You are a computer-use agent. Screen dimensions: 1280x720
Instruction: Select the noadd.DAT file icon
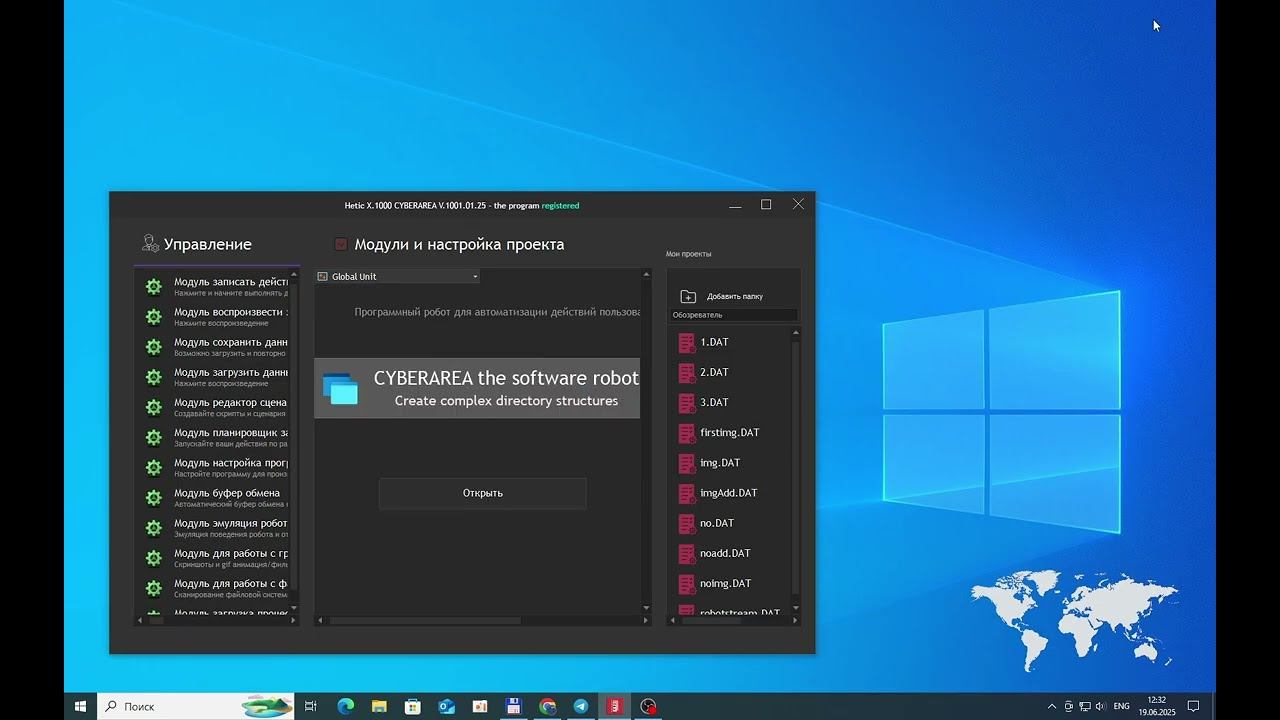tap(687, 553)
